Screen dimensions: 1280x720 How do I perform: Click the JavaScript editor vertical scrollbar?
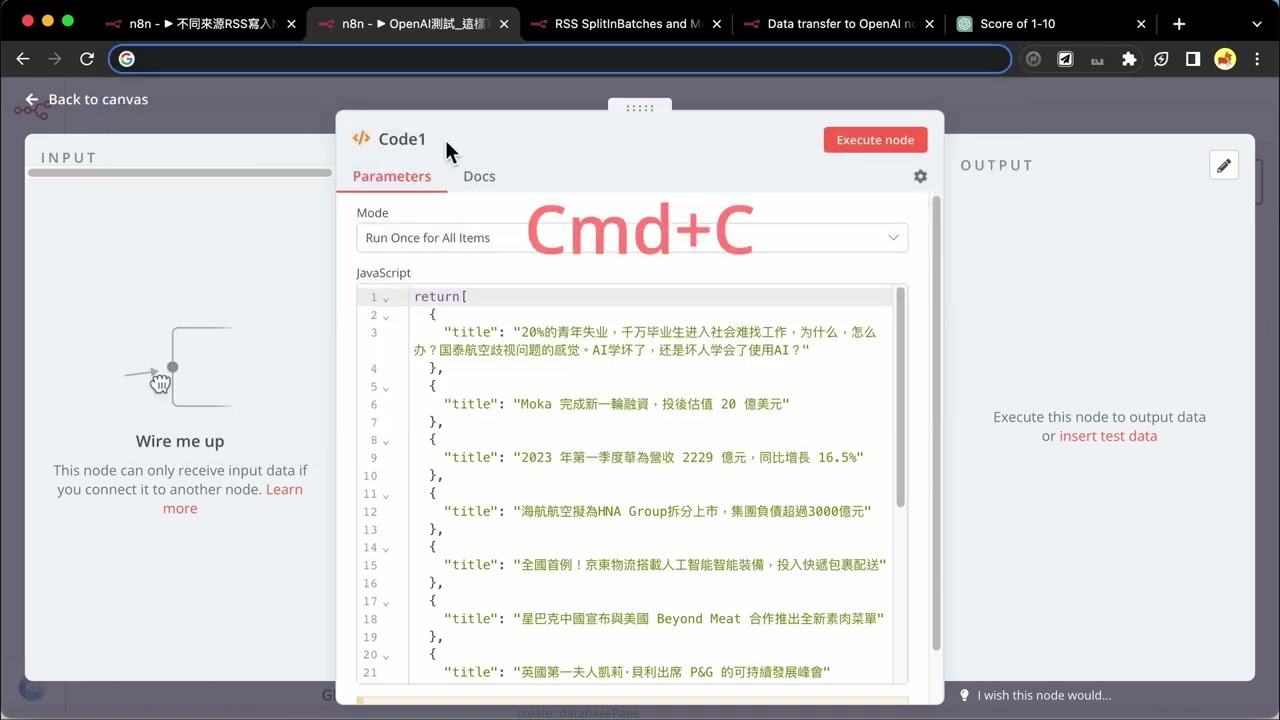pyautogui.click(x=901, y=397)
